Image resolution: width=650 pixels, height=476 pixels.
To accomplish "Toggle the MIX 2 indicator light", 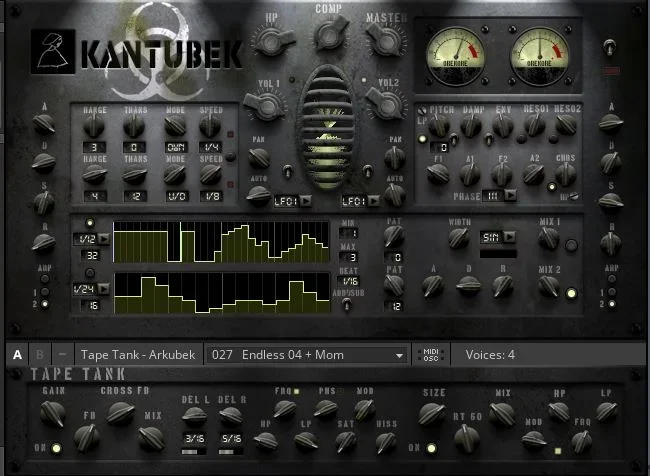I will 571,294.
